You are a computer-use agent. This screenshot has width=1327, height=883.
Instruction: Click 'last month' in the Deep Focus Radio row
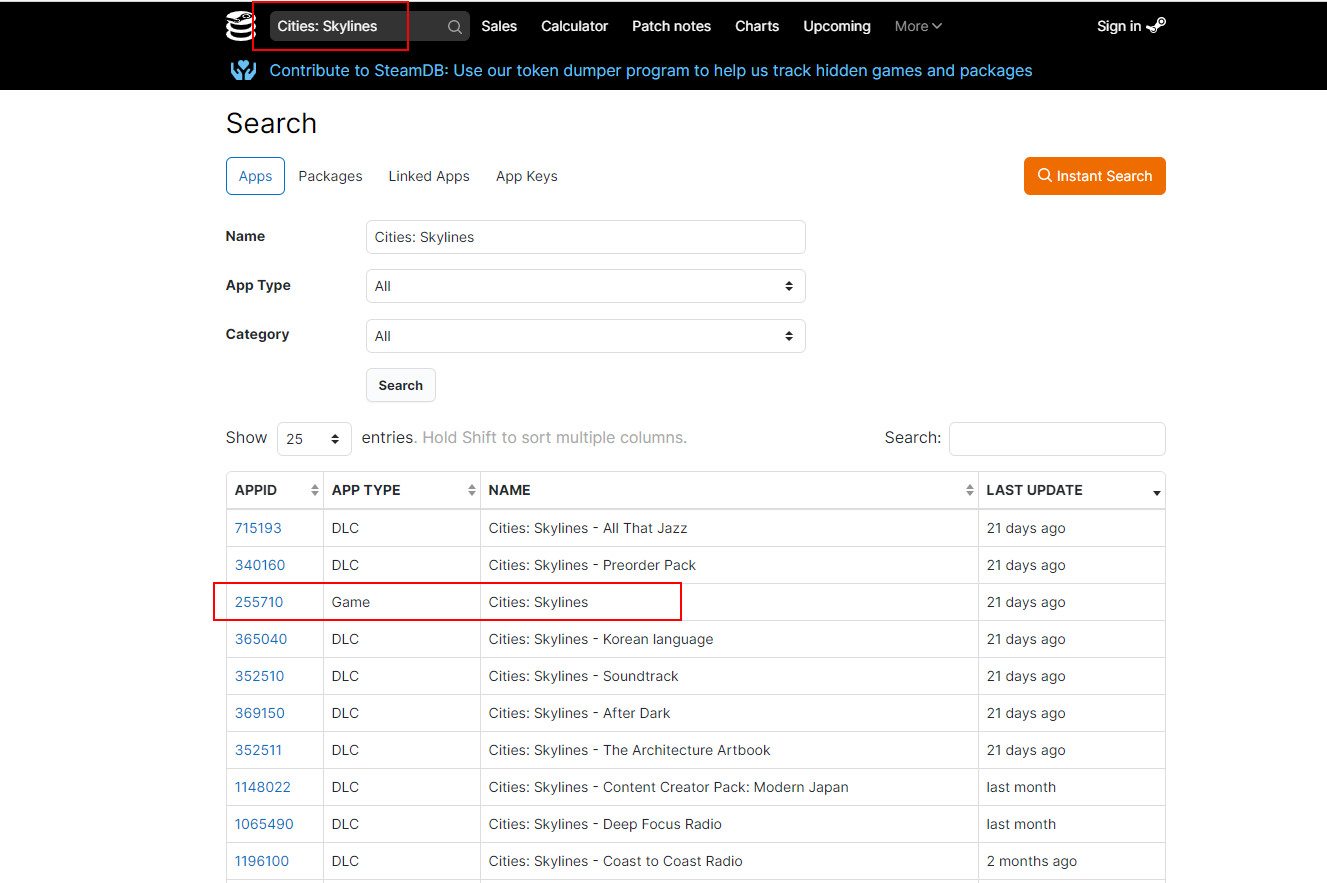[1021, 824]
